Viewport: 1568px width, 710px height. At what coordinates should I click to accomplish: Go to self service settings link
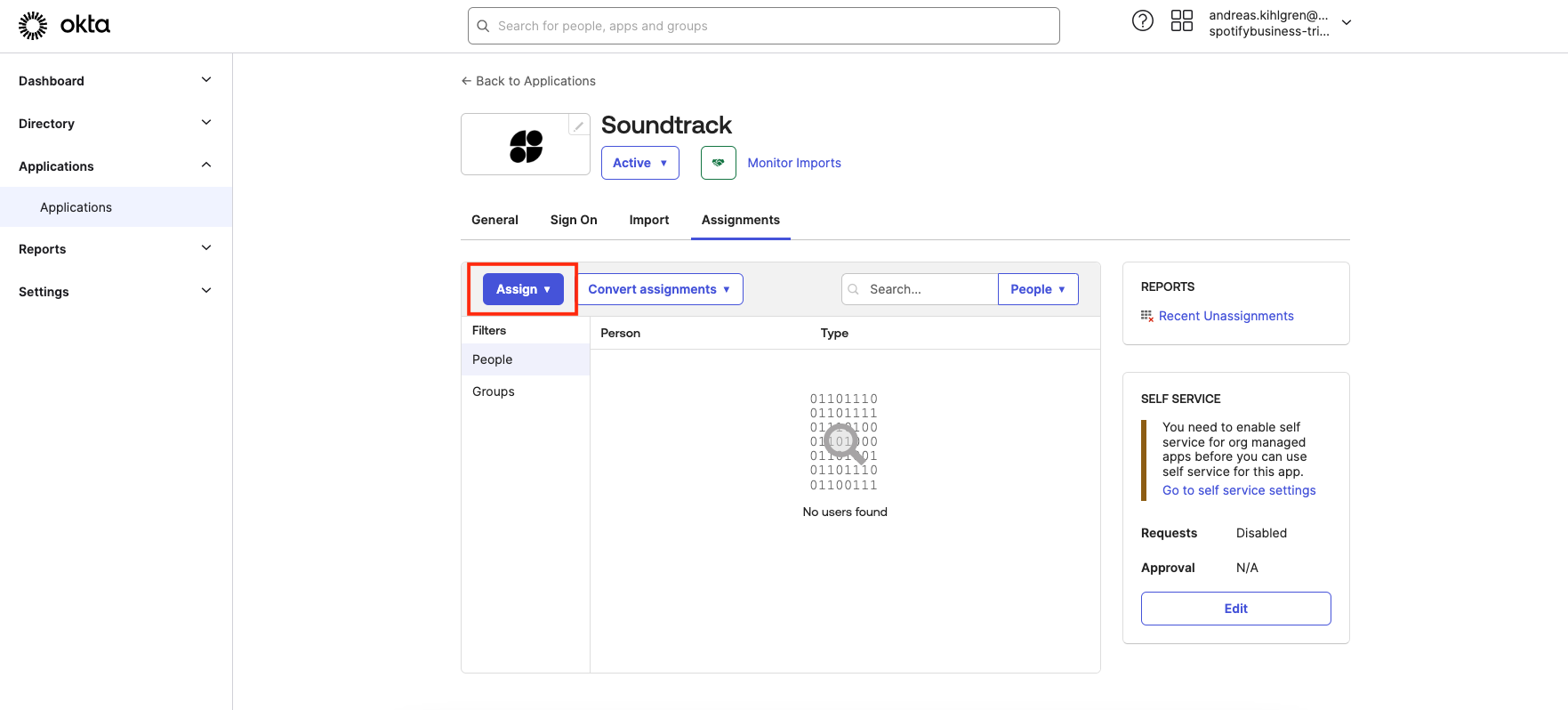tap(1239, 490)
